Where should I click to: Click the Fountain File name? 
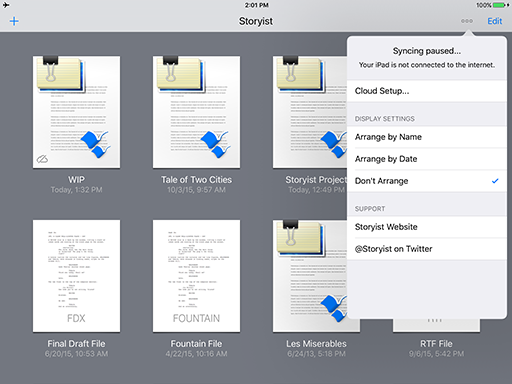pos(196,344)
